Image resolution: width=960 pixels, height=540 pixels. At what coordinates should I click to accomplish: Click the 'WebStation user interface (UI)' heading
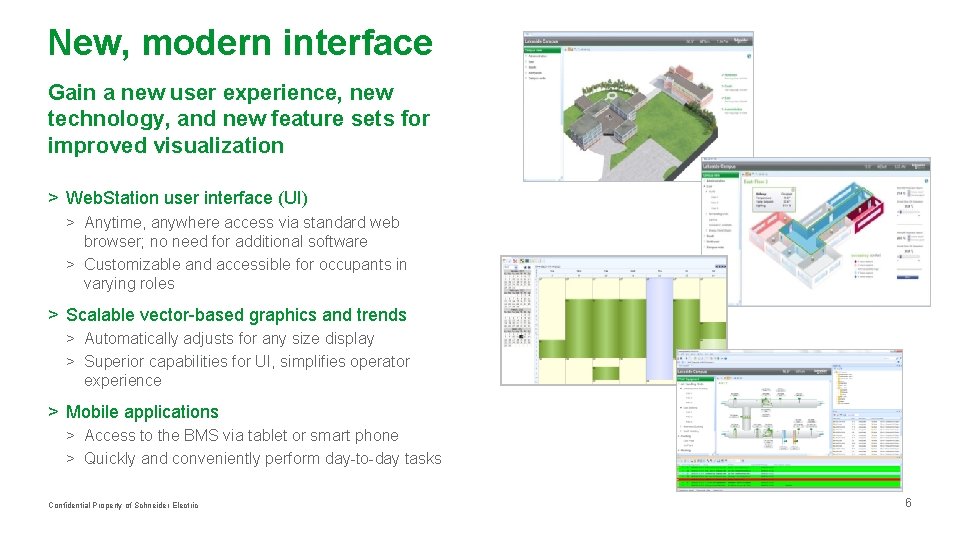point(186,198)
